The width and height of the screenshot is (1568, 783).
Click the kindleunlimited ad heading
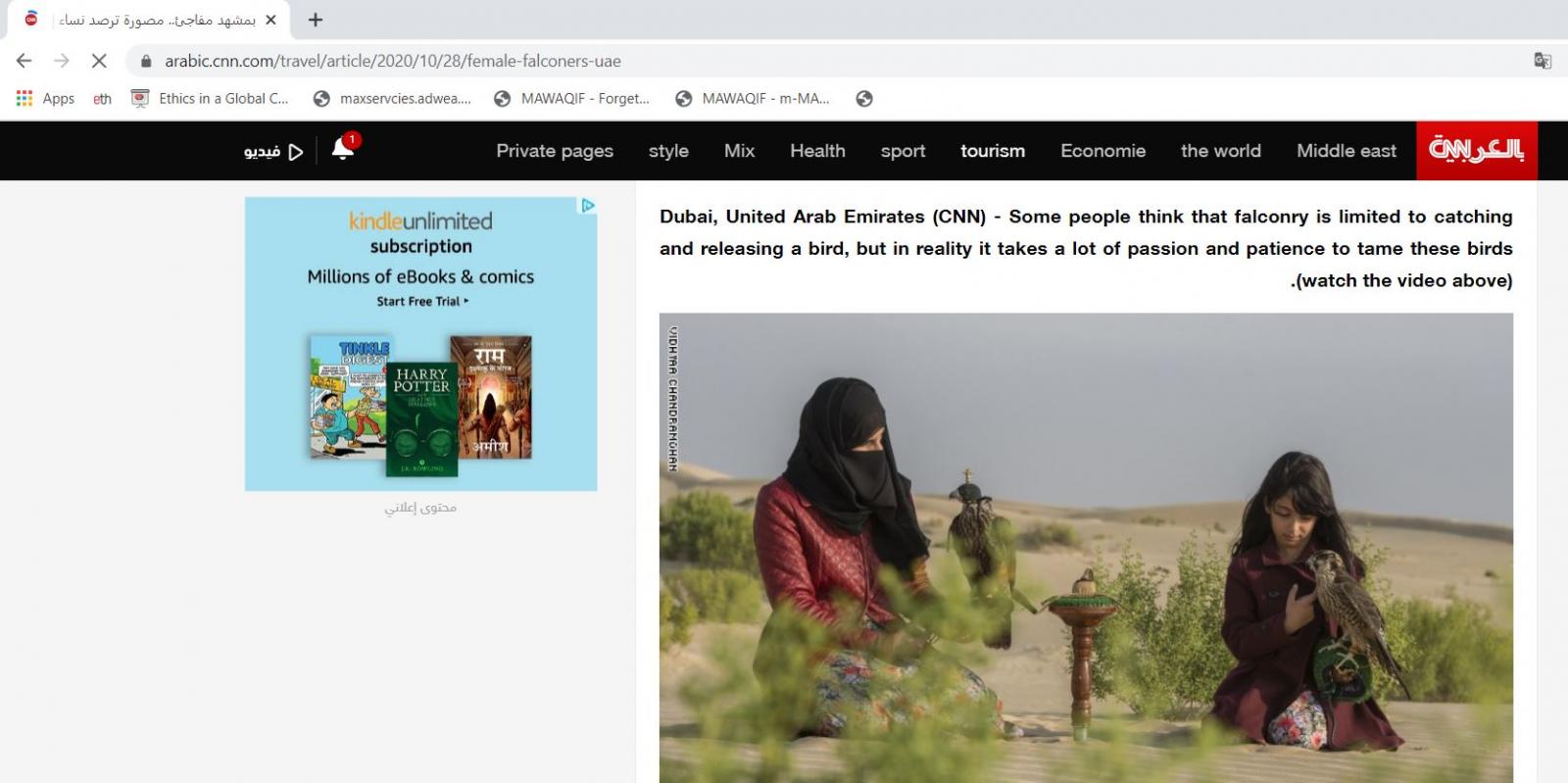click(420, 220)
